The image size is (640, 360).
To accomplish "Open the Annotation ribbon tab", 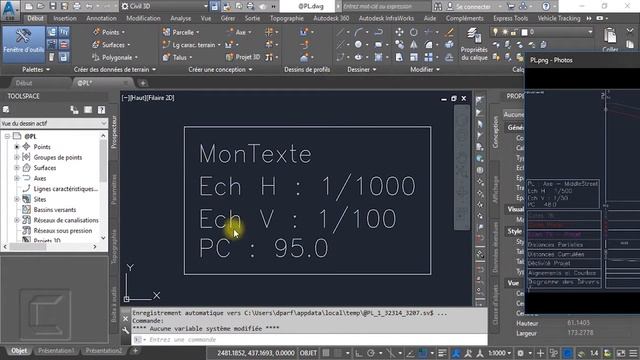I will 101,18.
